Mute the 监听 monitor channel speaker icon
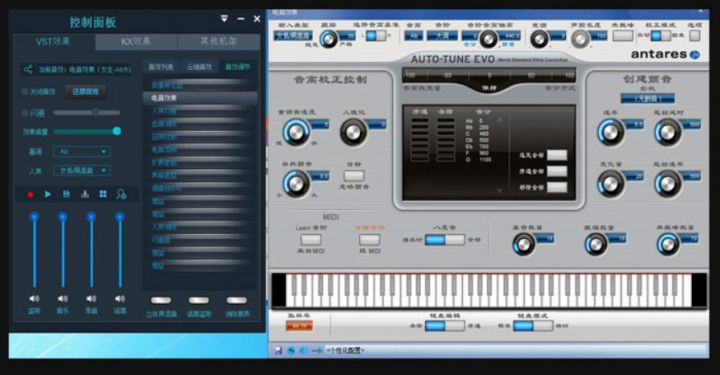Image resolution: width=720 pixels, height=375 pixels. [x=34, y=299]
